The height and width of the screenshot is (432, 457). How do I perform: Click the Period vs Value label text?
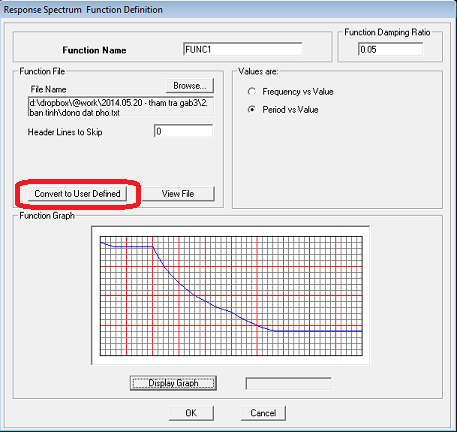[290, 110]
